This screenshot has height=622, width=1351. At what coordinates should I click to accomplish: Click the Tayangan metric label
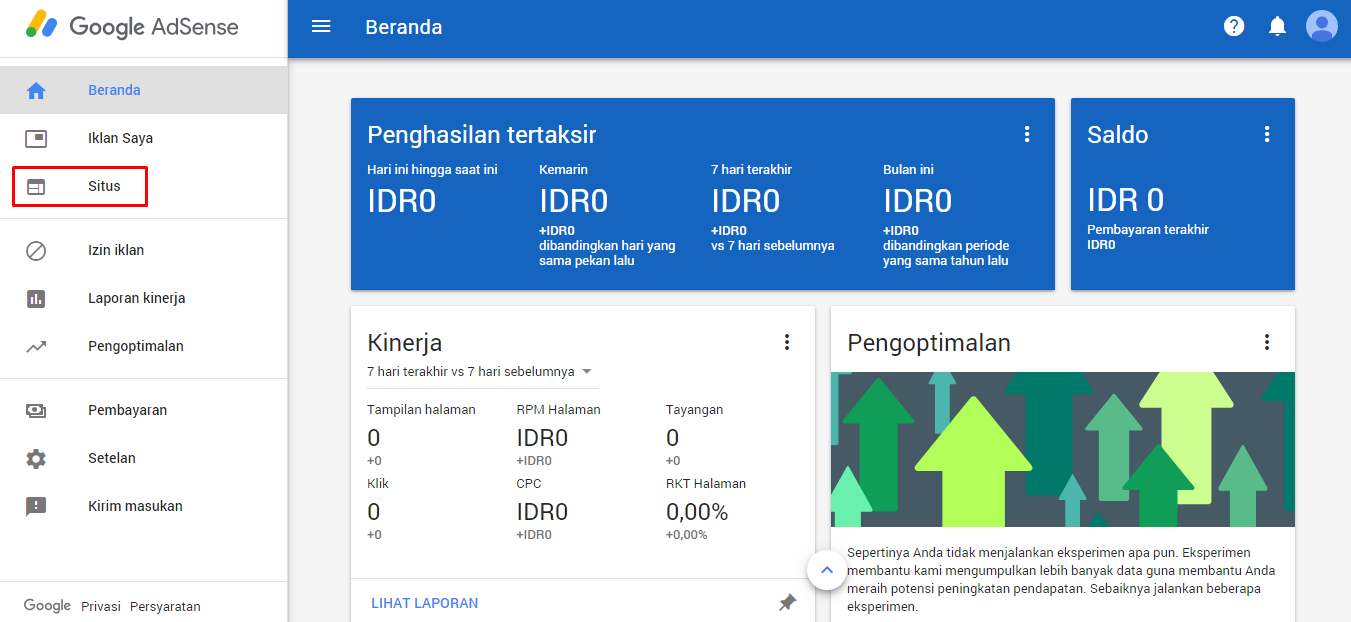coord(694,409)
